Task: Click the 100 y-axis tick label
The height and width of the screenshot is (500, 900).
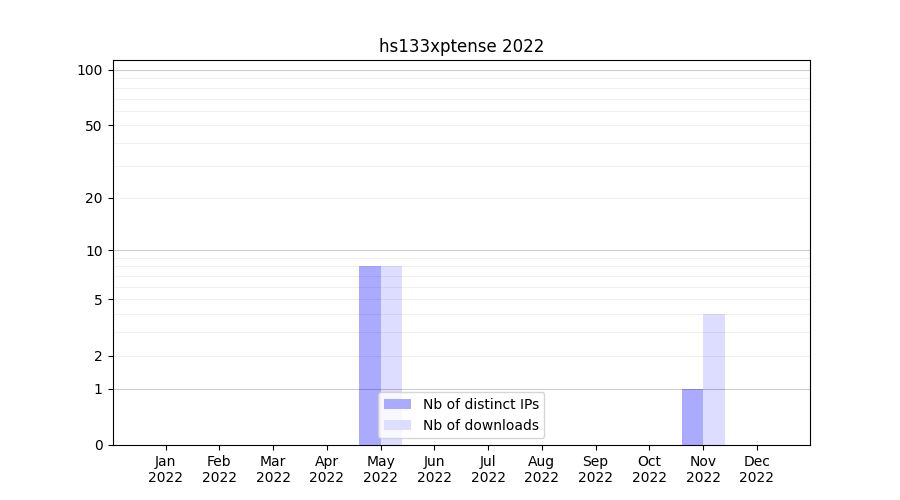Action: coord(90,70)
